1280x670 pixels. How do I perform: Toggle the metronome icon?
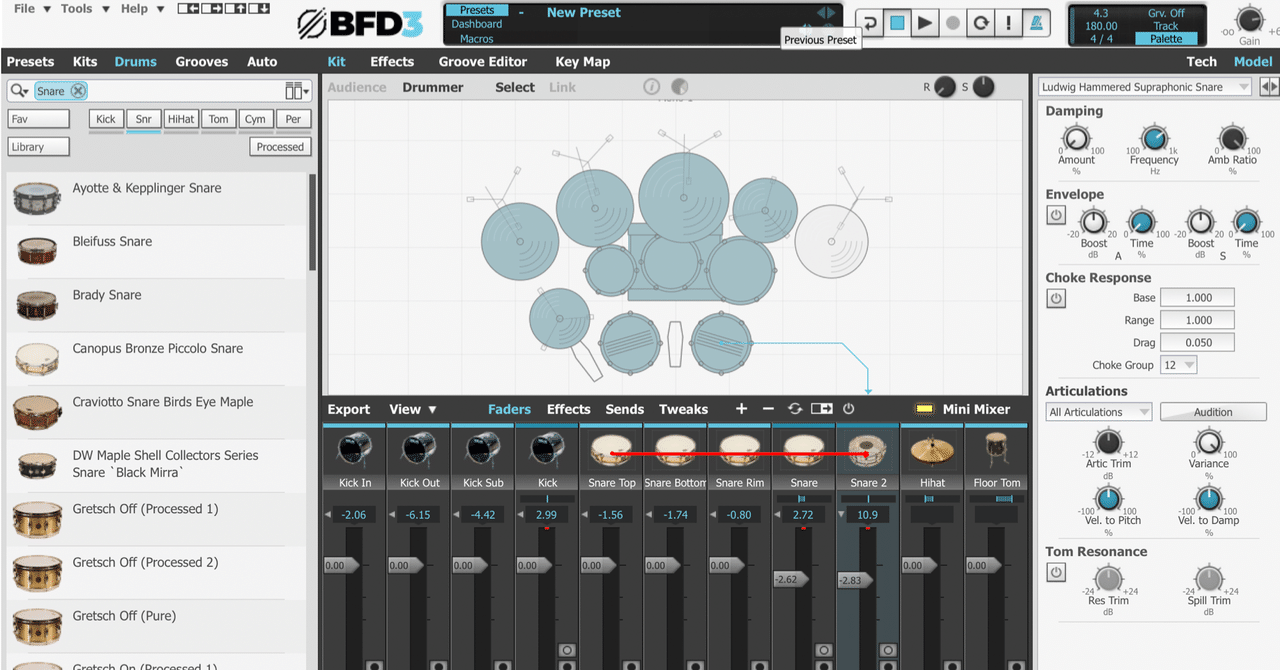point(1037,23)
